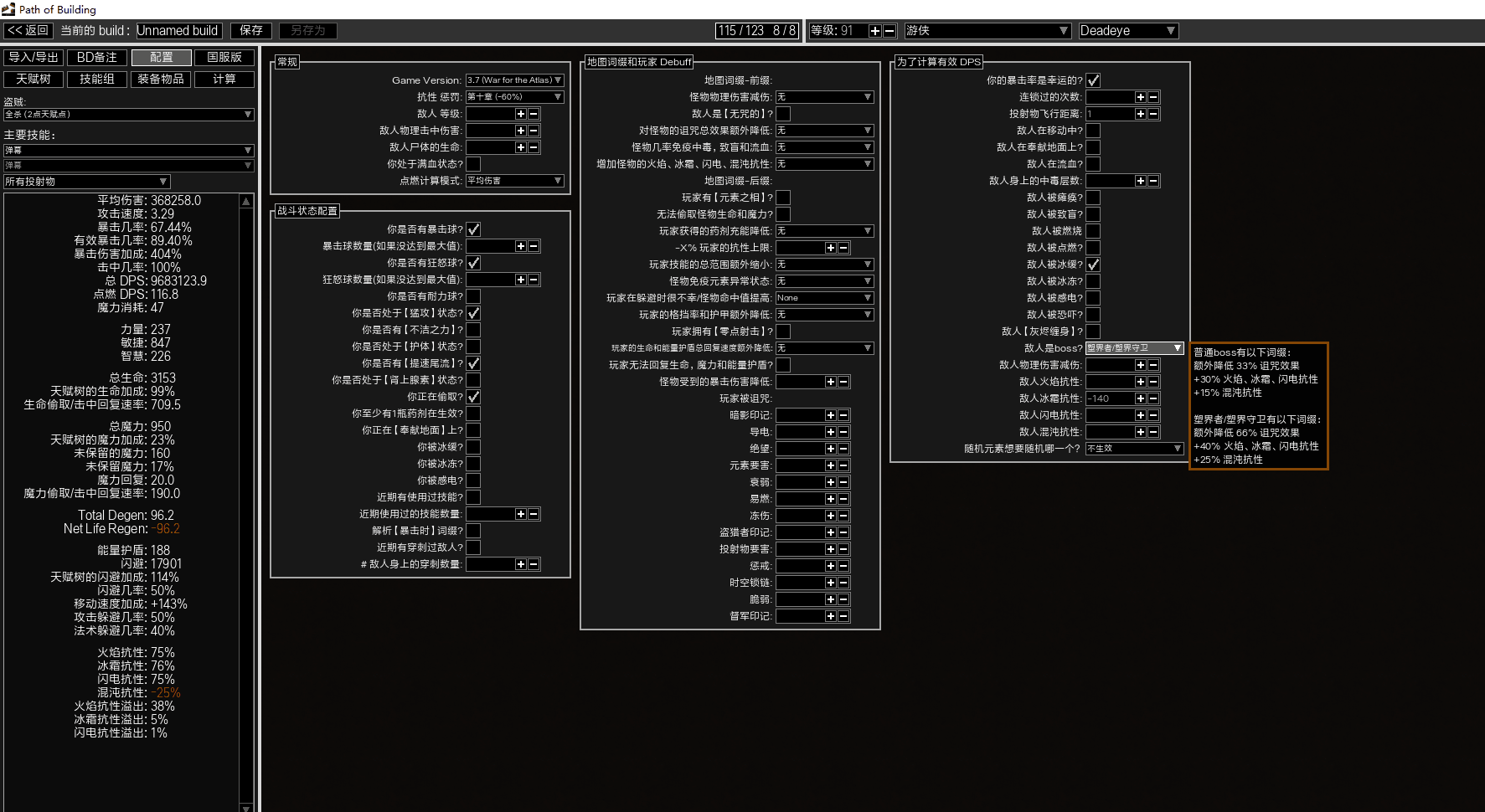
Task: Expand the 敌人是boss dropdown
Action: [x=1134, y=348]
